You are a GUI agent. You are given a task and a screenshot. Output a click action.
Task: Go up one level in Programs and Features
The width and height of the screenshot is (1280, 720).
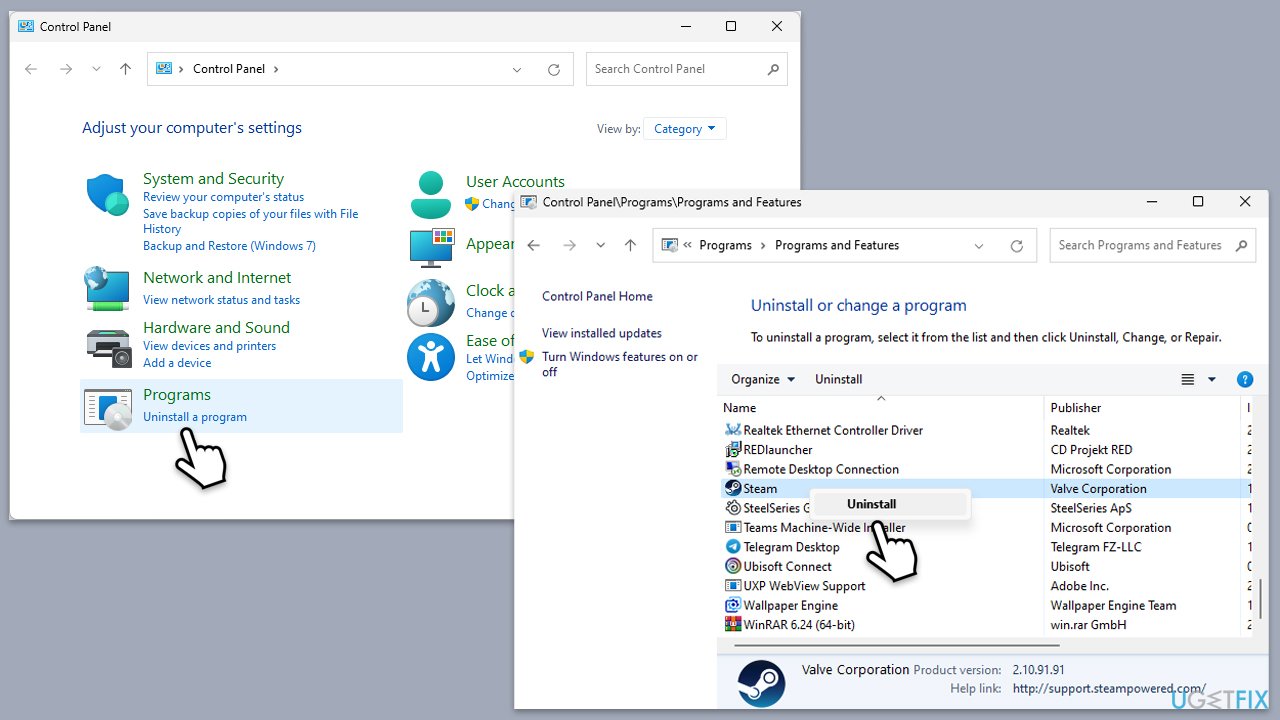click(630, 246)
